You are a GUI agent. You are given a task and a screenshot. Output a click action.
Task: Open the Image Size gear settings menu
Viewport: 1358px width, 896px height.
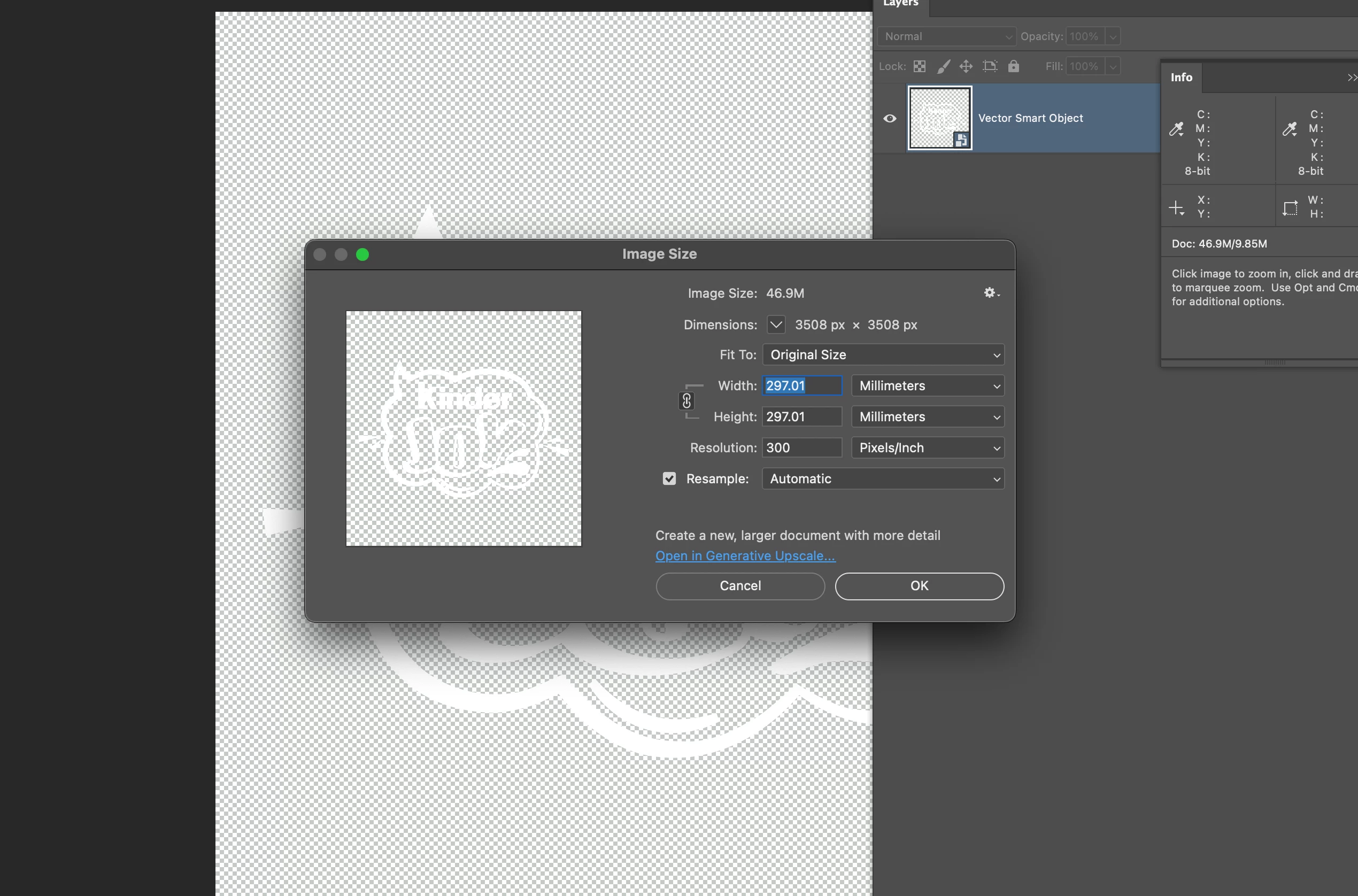(991, 293)
